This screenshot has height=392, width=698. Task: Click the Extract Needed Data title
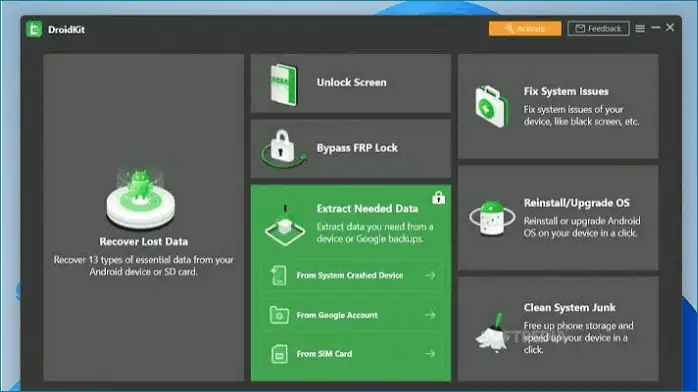tap(367, 209)
